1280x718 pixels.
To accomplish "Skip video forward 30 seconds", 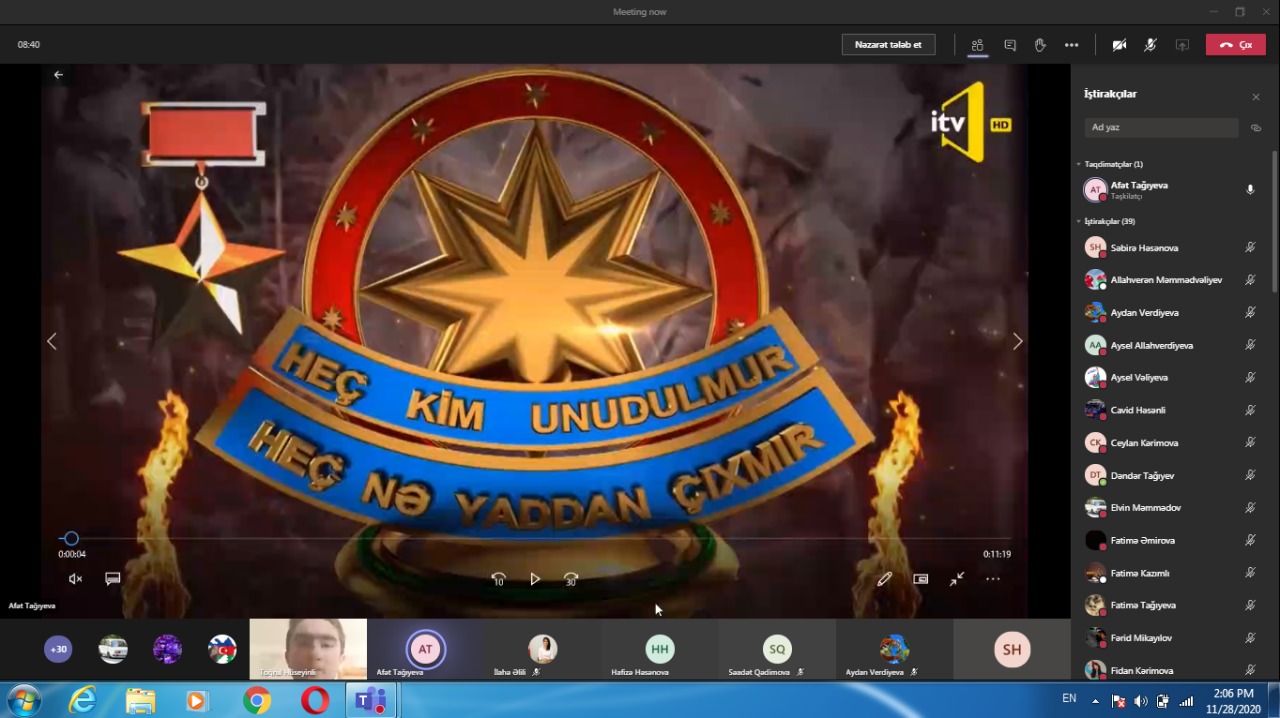I will point(571,579).
